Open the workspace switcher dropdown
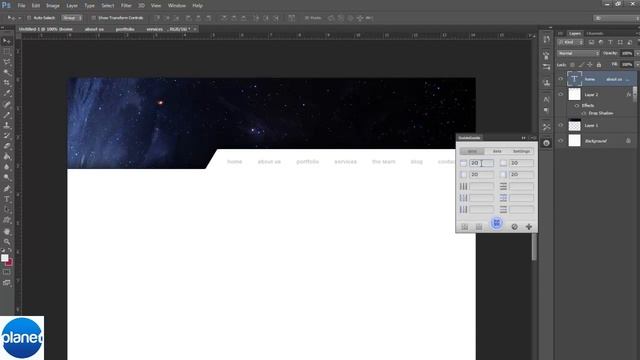640x360 pixels. (616, 18)
